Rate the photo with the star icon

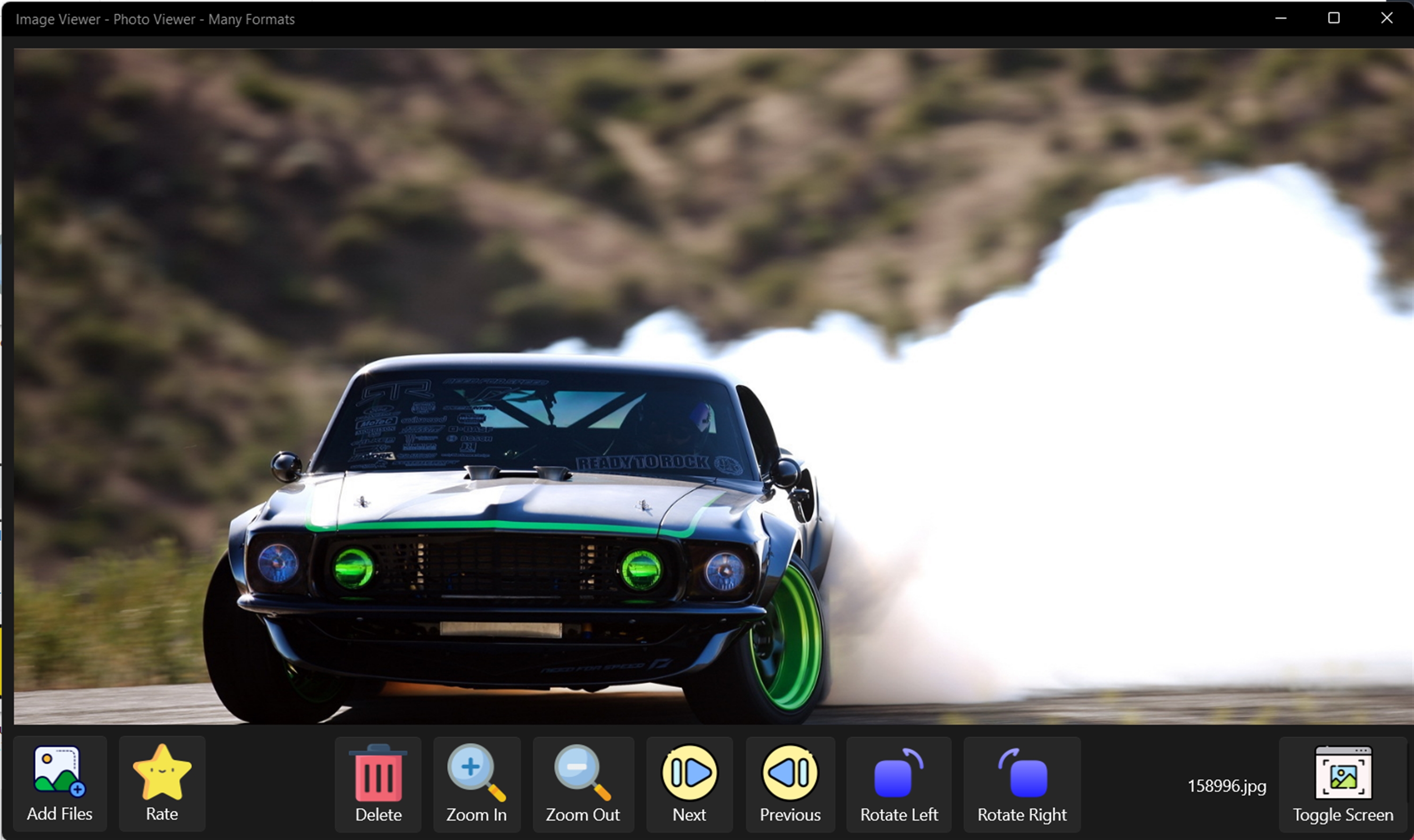[162, 773]
